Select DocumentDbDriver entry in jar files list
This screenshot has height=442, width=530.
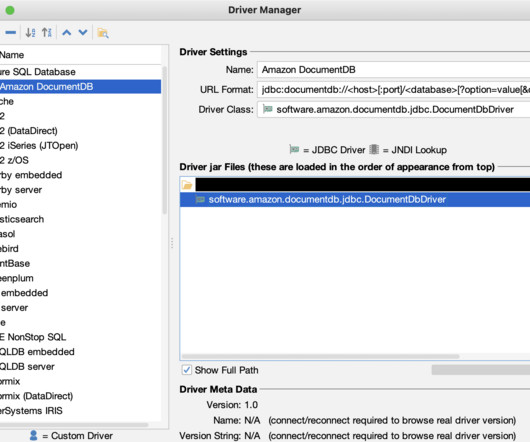pos(355,200)
